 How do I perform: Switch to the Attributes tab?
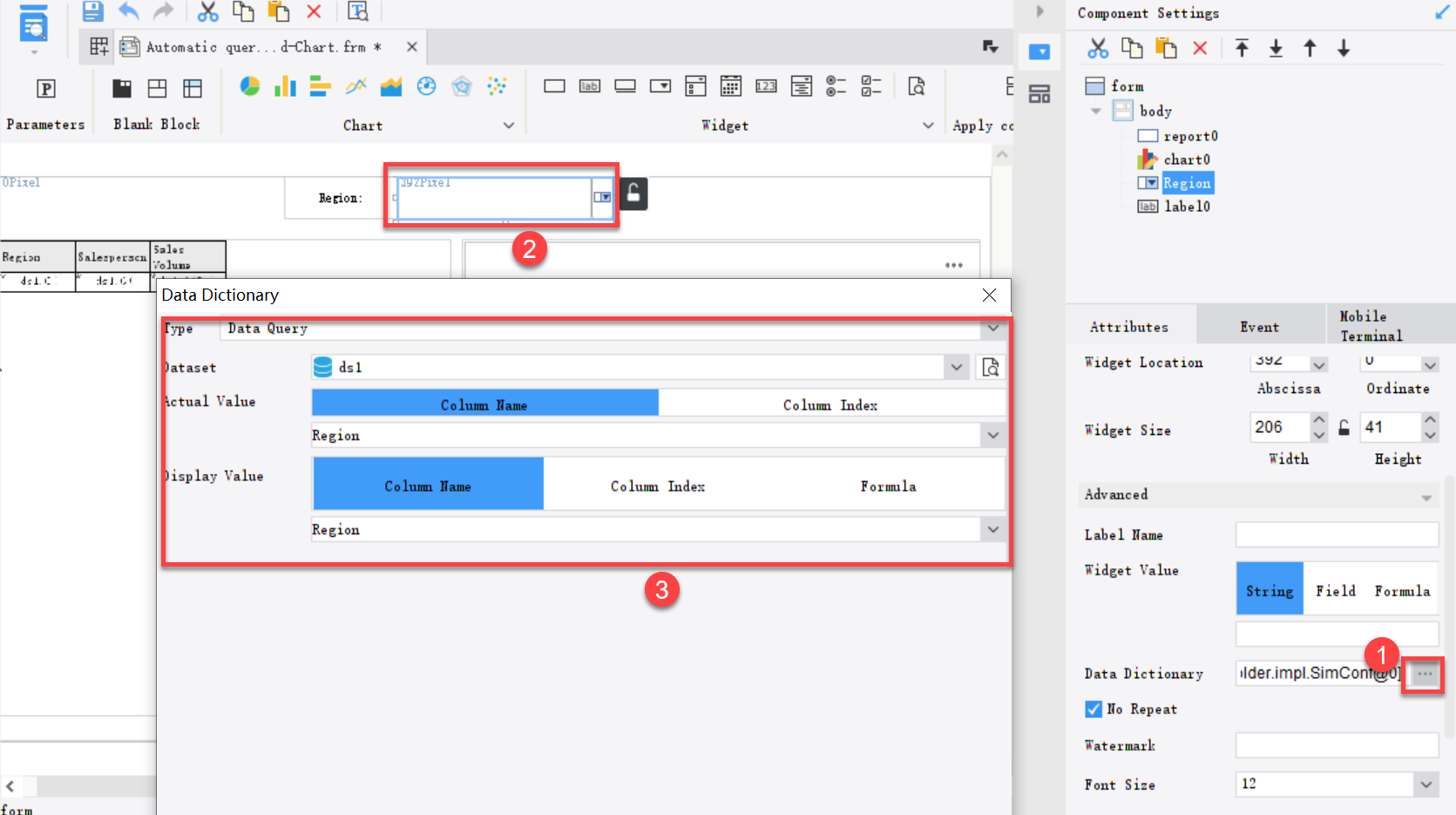pos(1129,327)
